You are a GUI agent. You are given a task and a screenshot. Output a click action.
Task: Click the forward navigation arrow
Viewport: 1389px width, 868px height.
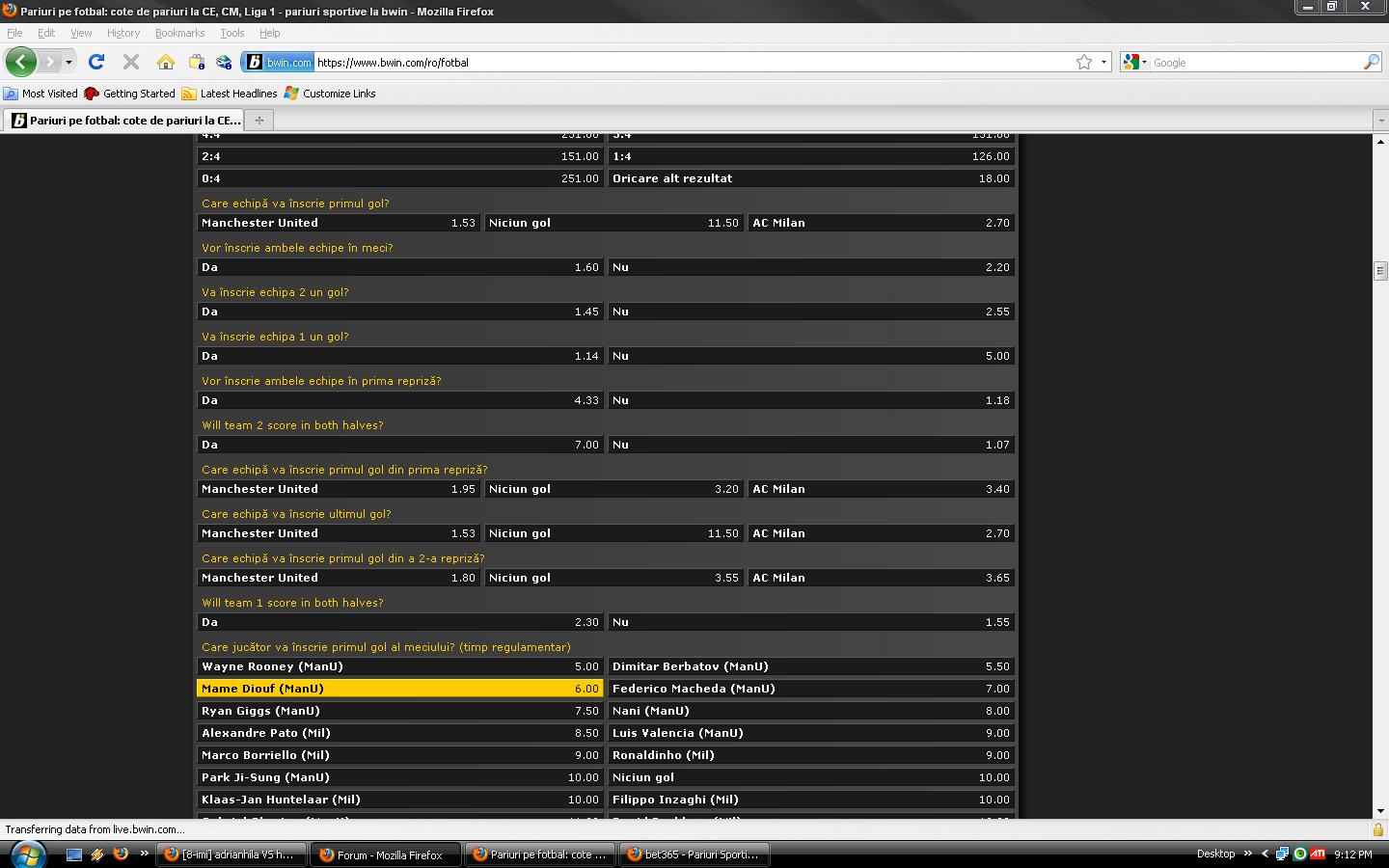pos(49,62)
